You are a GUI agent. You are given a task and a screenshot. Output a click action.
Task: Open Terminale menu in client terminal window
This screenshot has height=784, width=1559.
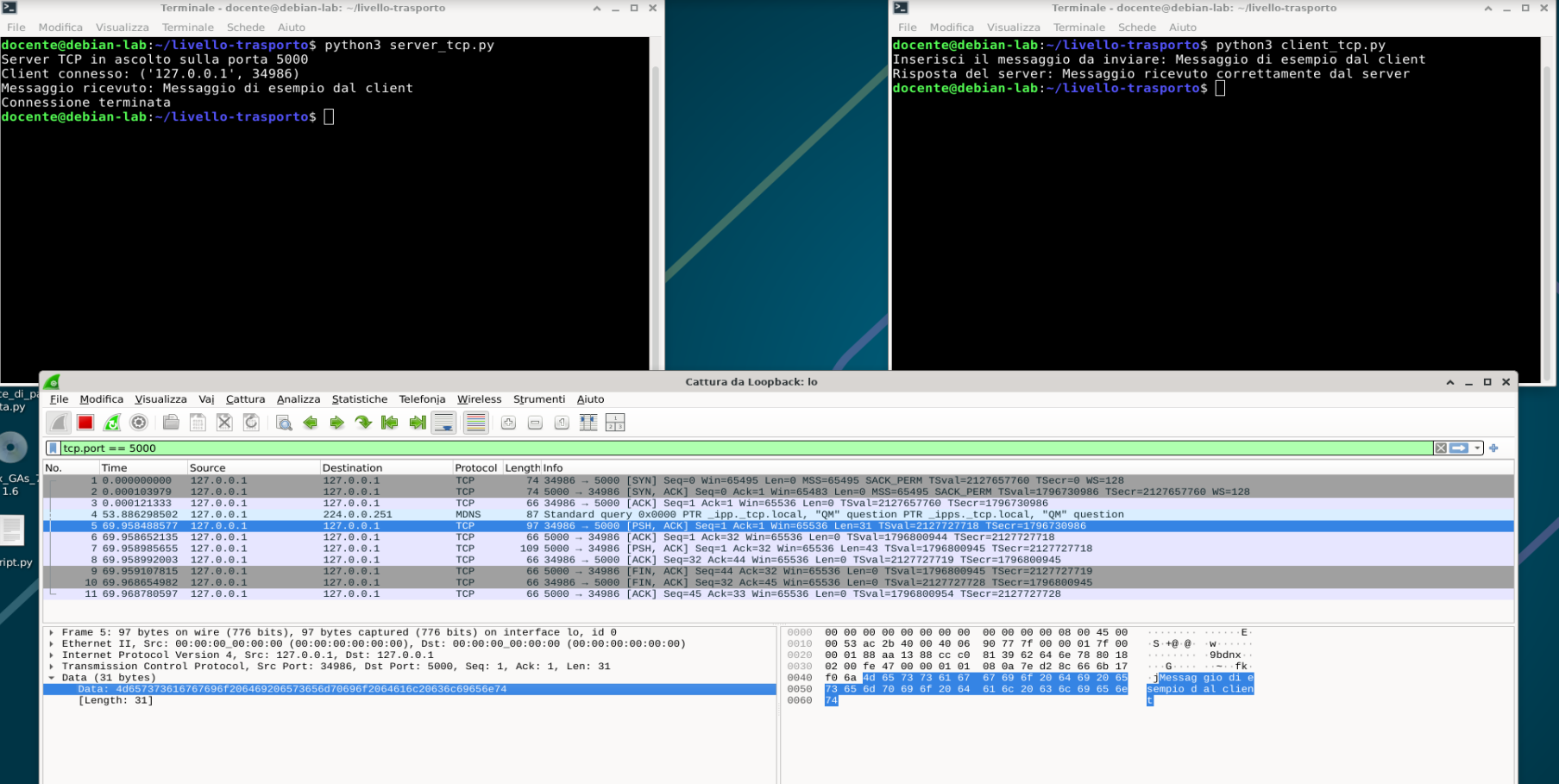coord(1078,28)
